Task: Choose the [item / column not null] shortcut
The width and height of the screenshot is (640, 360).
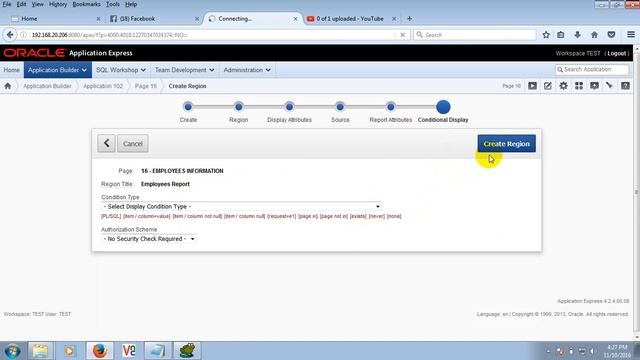Action: [197, 216]
